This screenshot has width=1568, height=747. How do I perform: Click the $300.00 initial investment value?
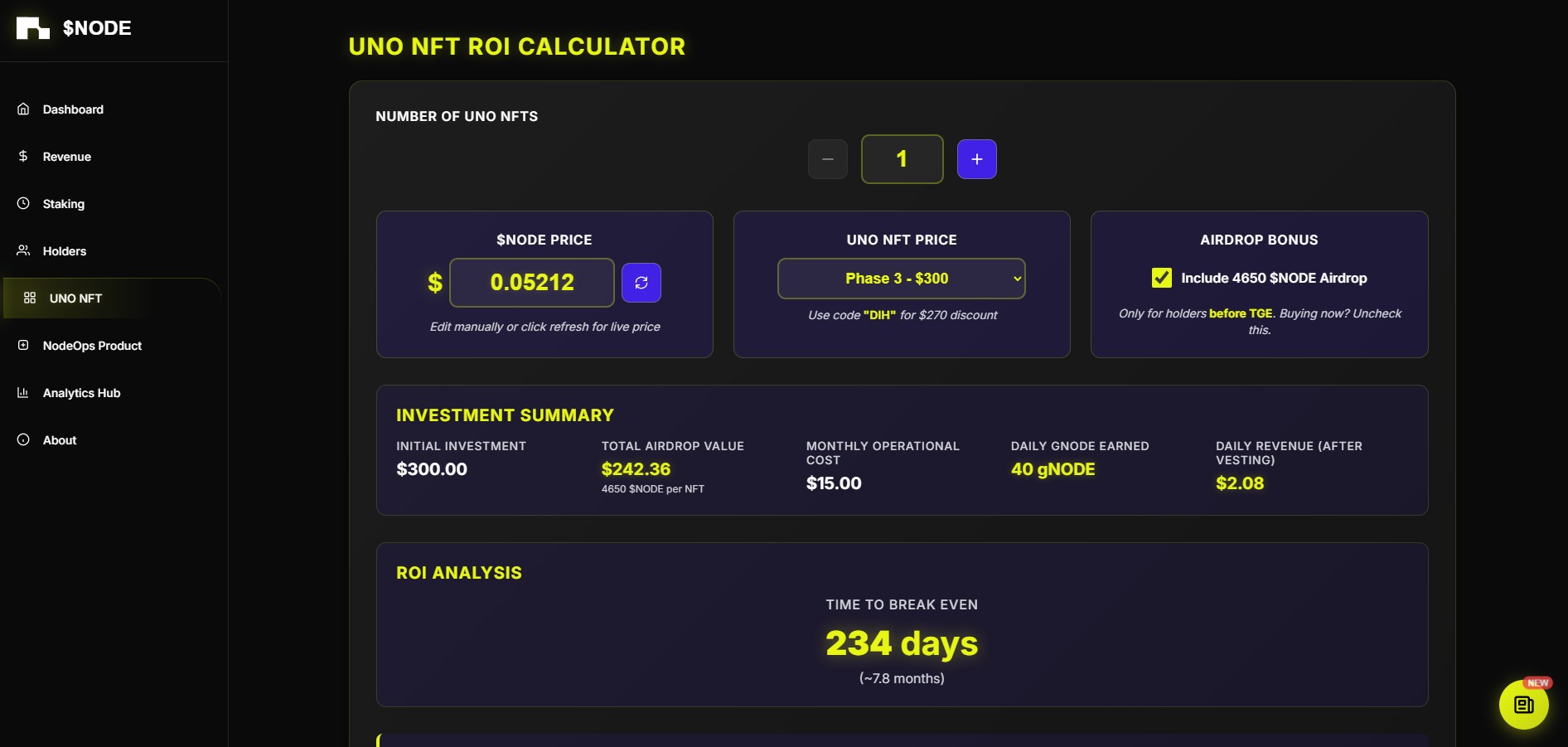click(x=432, y=469)
